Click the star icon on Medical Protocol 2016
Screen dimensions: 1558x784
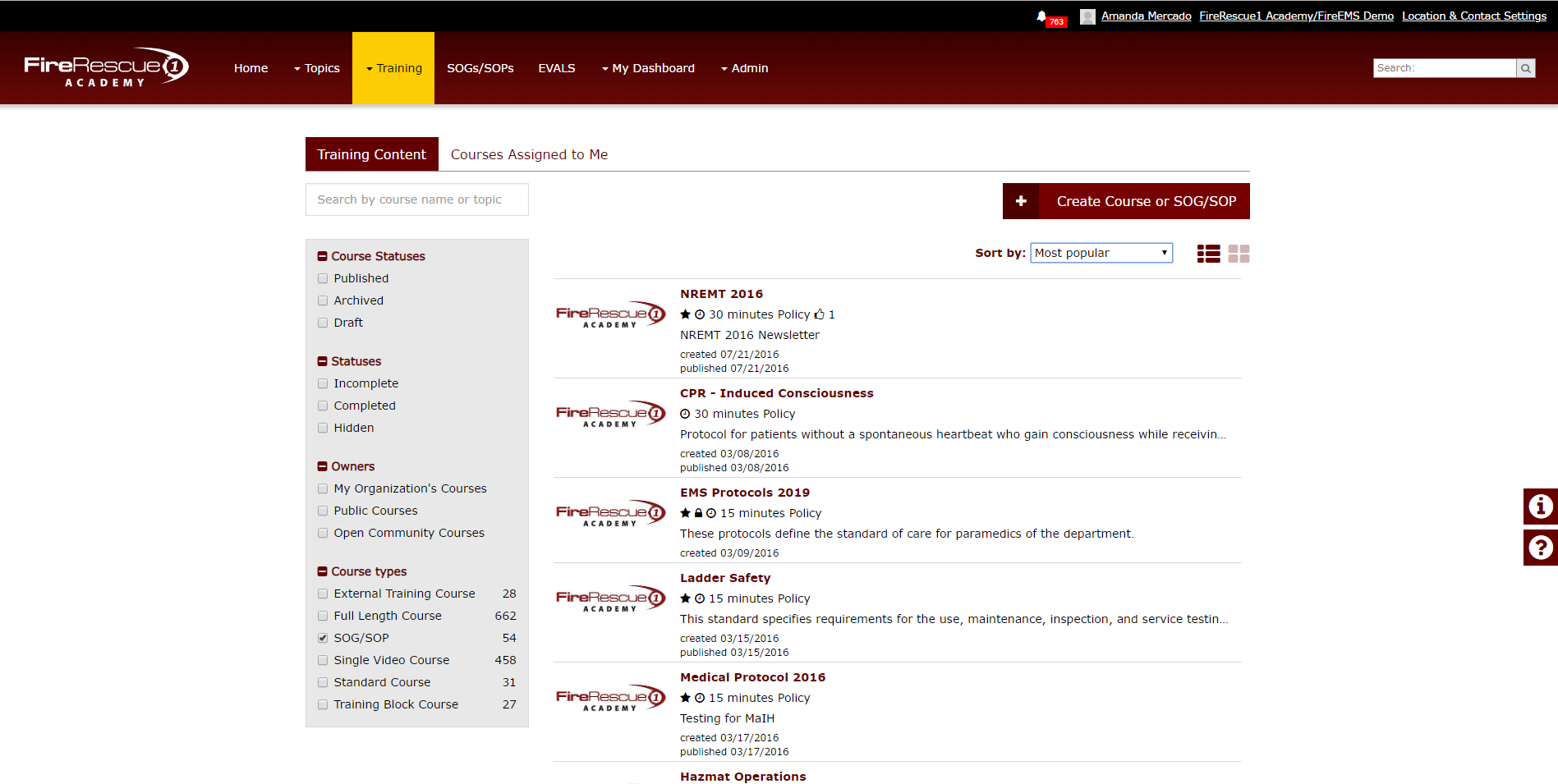point(685,698)
